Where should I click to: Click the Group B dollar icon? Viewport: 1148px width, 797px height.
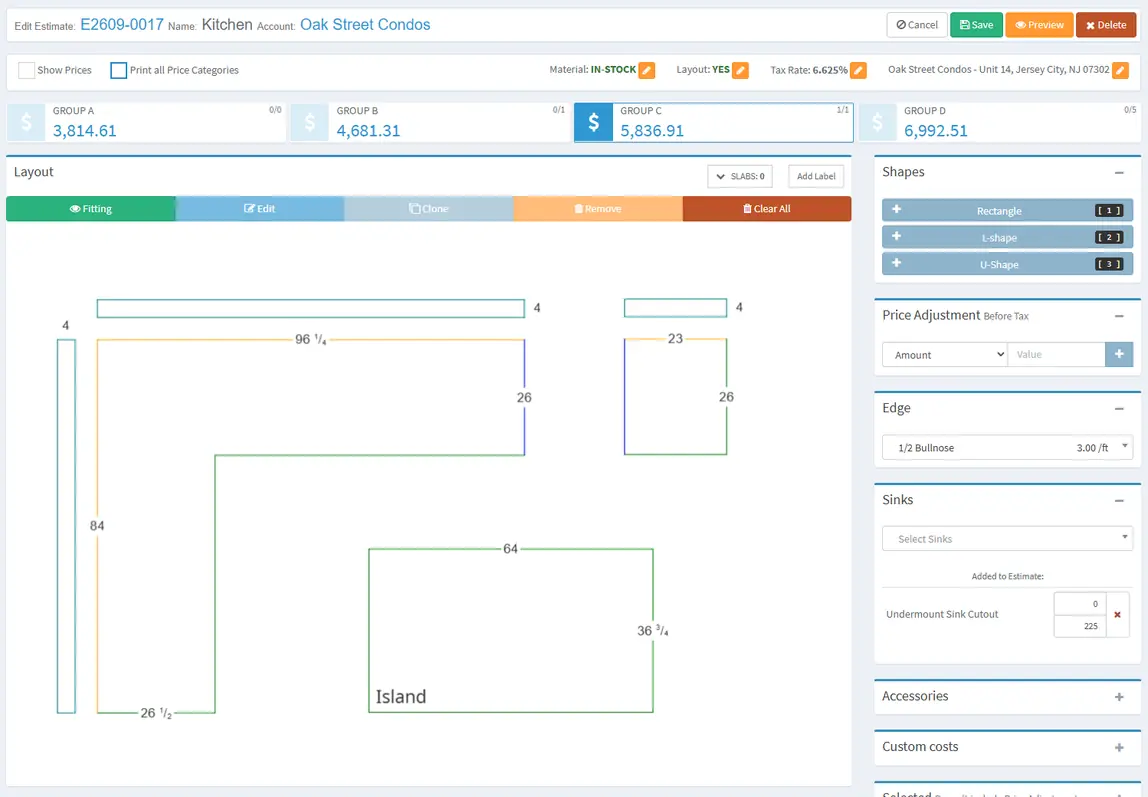pos(310,122)
